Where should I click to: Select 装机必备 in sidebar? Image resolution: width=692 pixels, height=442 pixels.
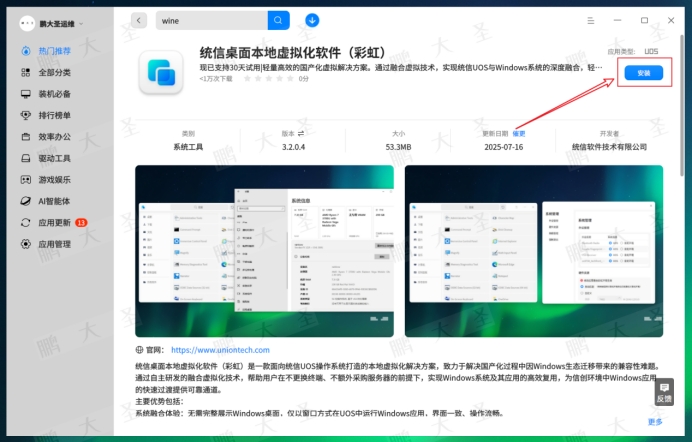[x=54, y=94]
